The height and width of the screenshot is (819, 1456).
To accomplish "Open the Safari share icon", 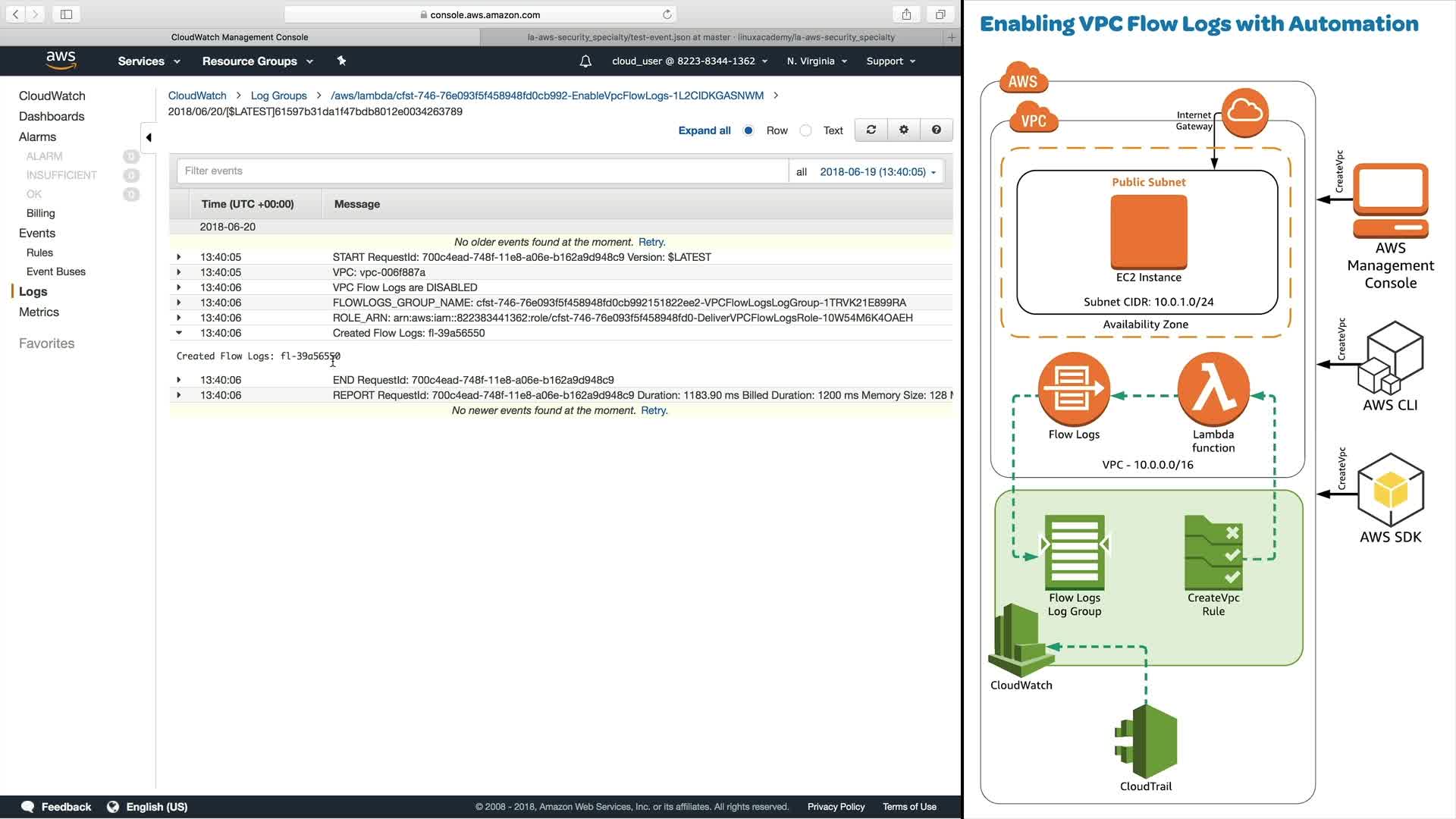I will [x=906, y=14].
